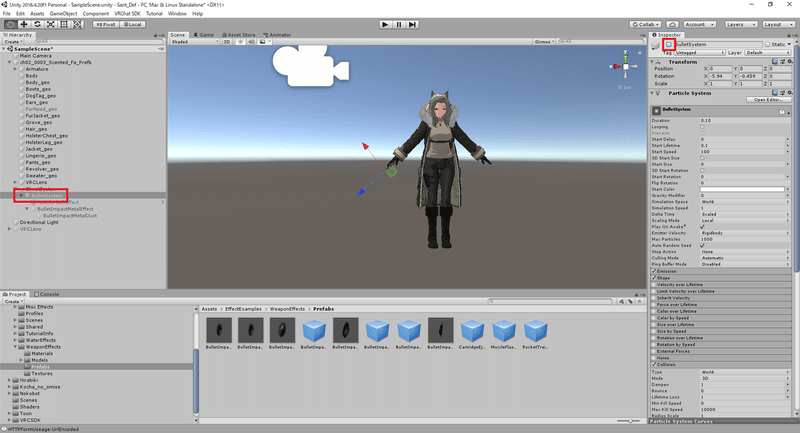
Task: Select the Move tool in toolbar
Action: (x=23, y=24)
